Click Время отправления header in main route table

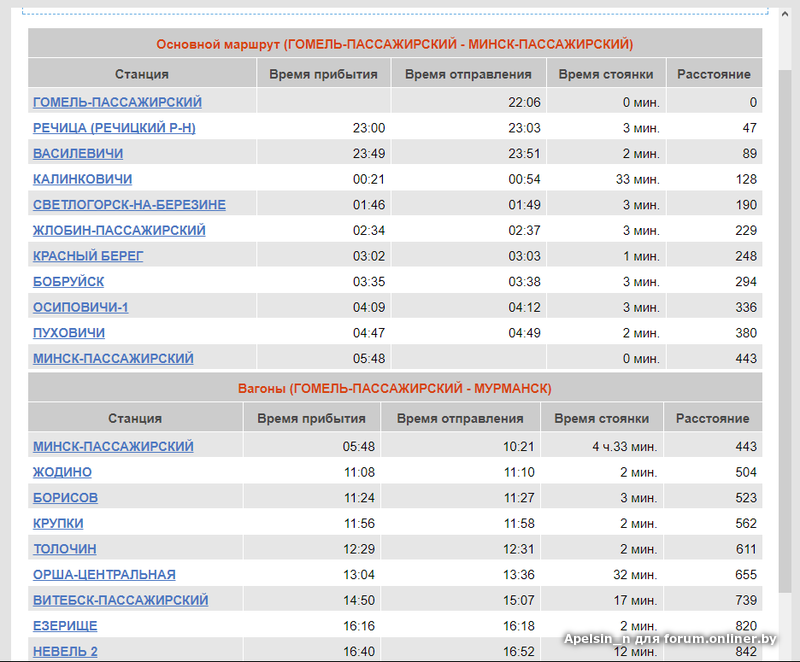(x=468, y=74)
